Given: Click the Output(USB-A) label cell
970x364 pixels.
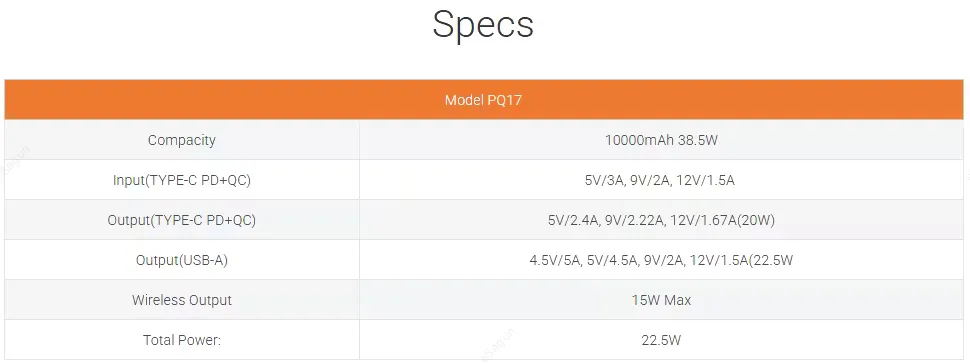Looking at the screenshot, I should (x=182, y=260).
